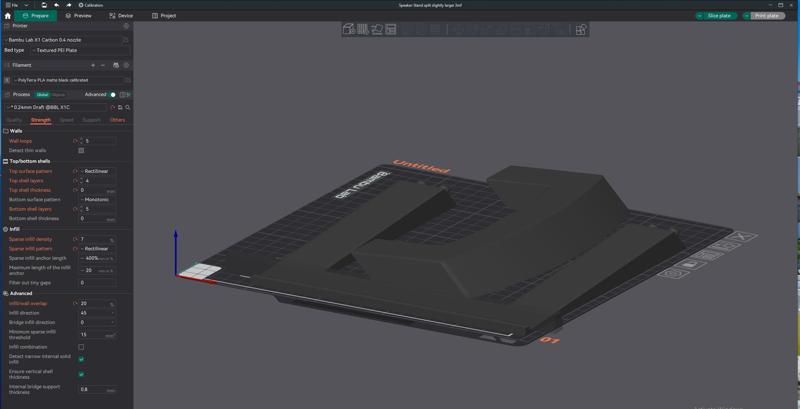Reset the Sparse infill density value
The image size is (800, 409).
75,239
